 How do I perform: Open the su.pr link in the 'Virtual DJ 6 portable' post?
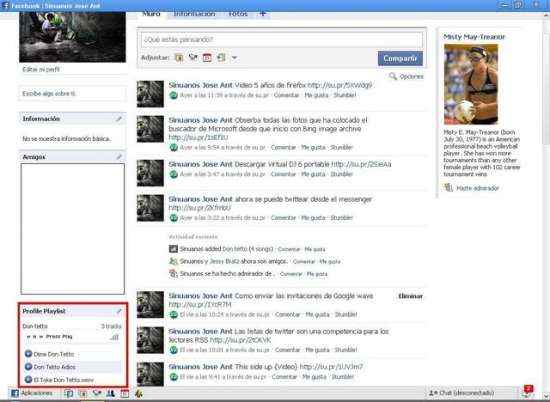point(361,164)
